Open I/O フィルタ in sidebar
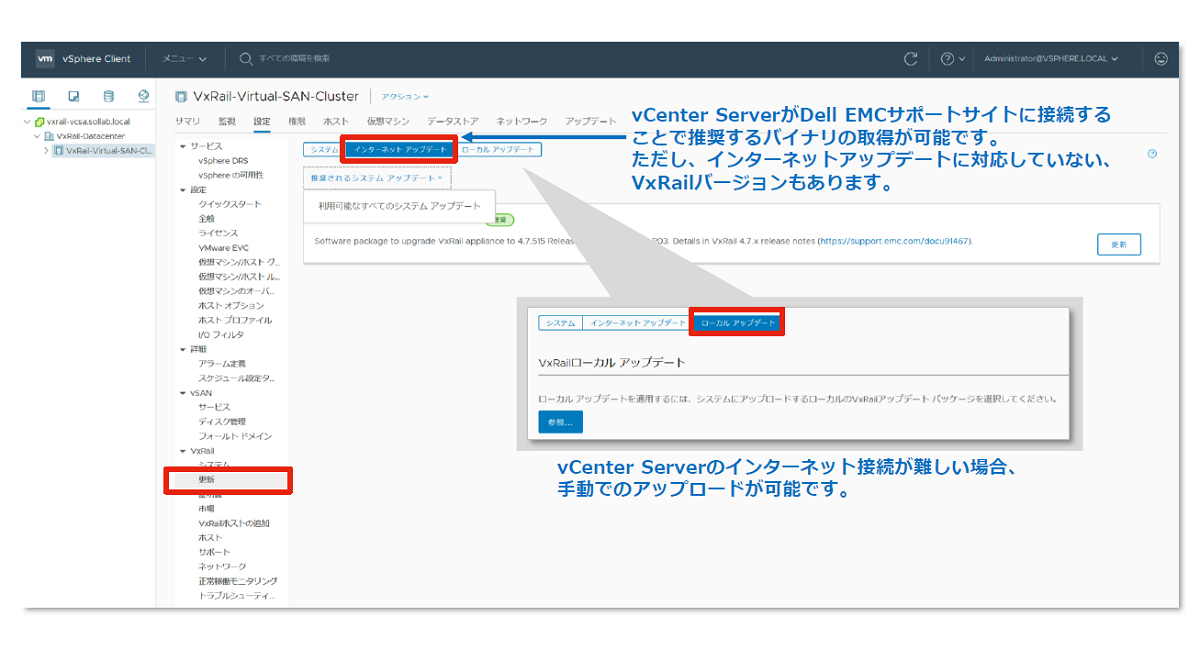This screenshot has width=1200, height=653. click(x=221, y=335)
